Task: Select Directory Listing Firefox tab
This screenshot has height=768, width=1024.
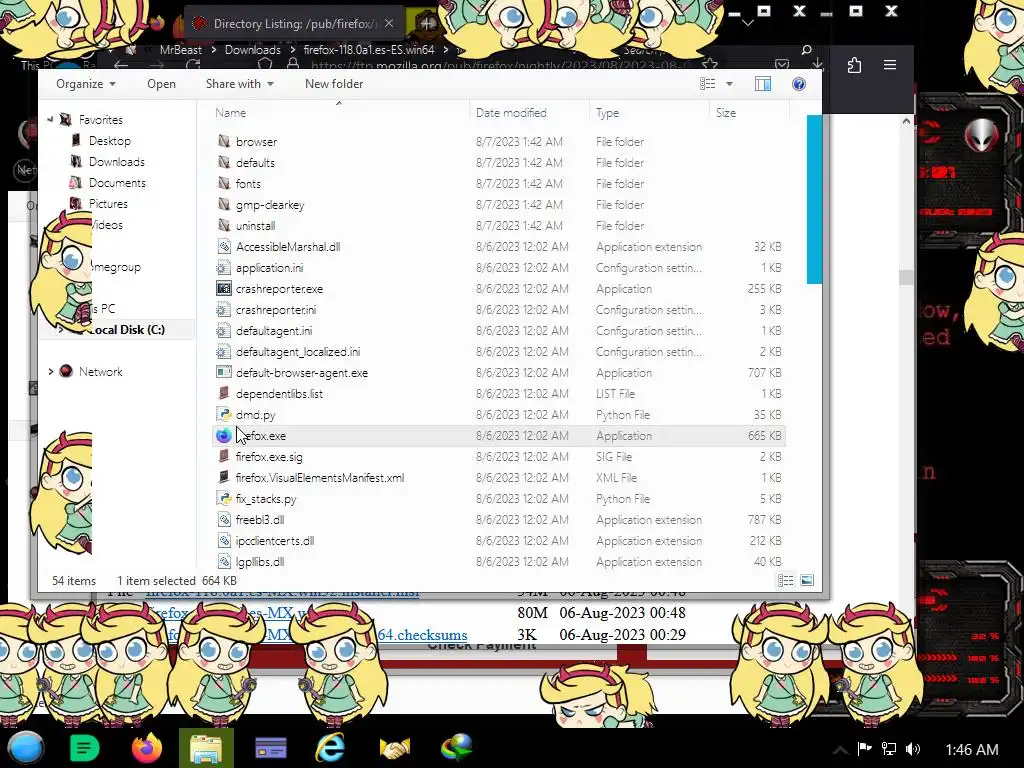Action: [x=294, y=24]
